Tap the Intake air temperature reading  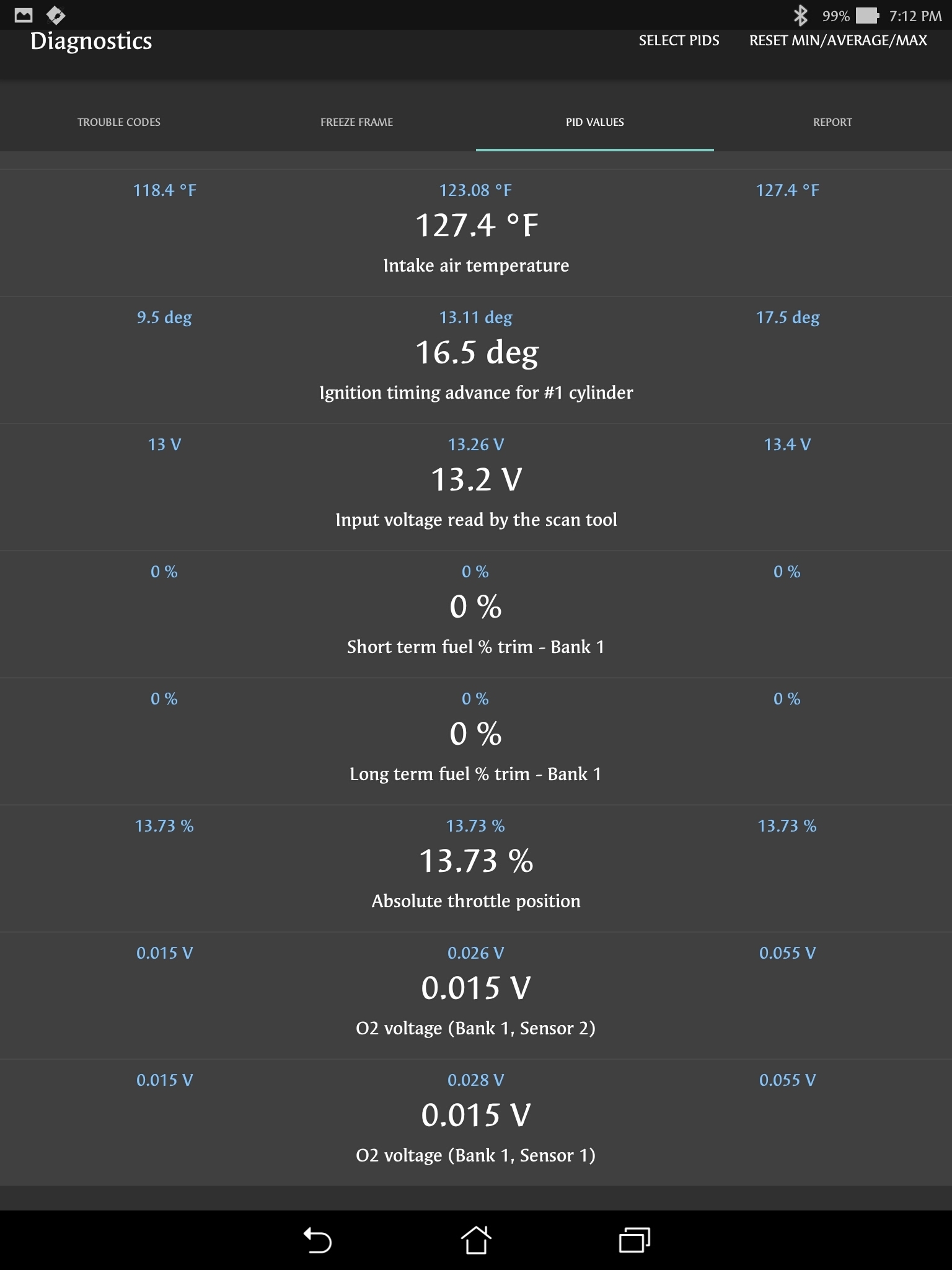[x=476, y=226]
